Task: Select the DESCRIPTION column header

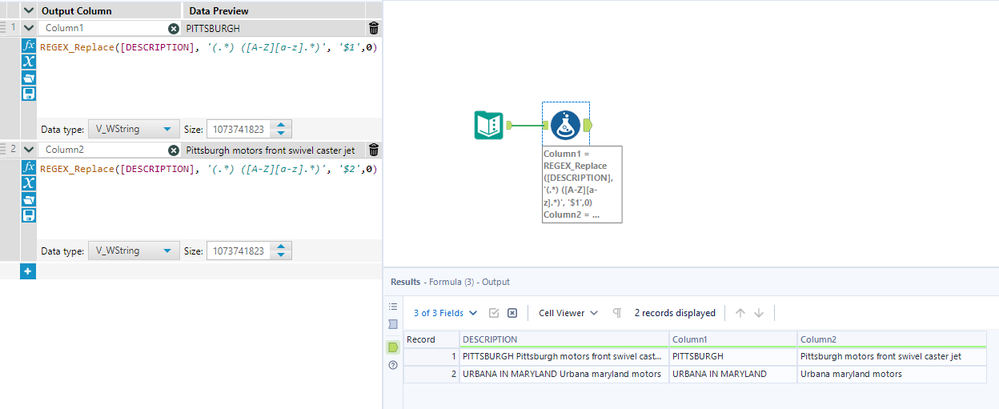Action: (x=564, y=340)
